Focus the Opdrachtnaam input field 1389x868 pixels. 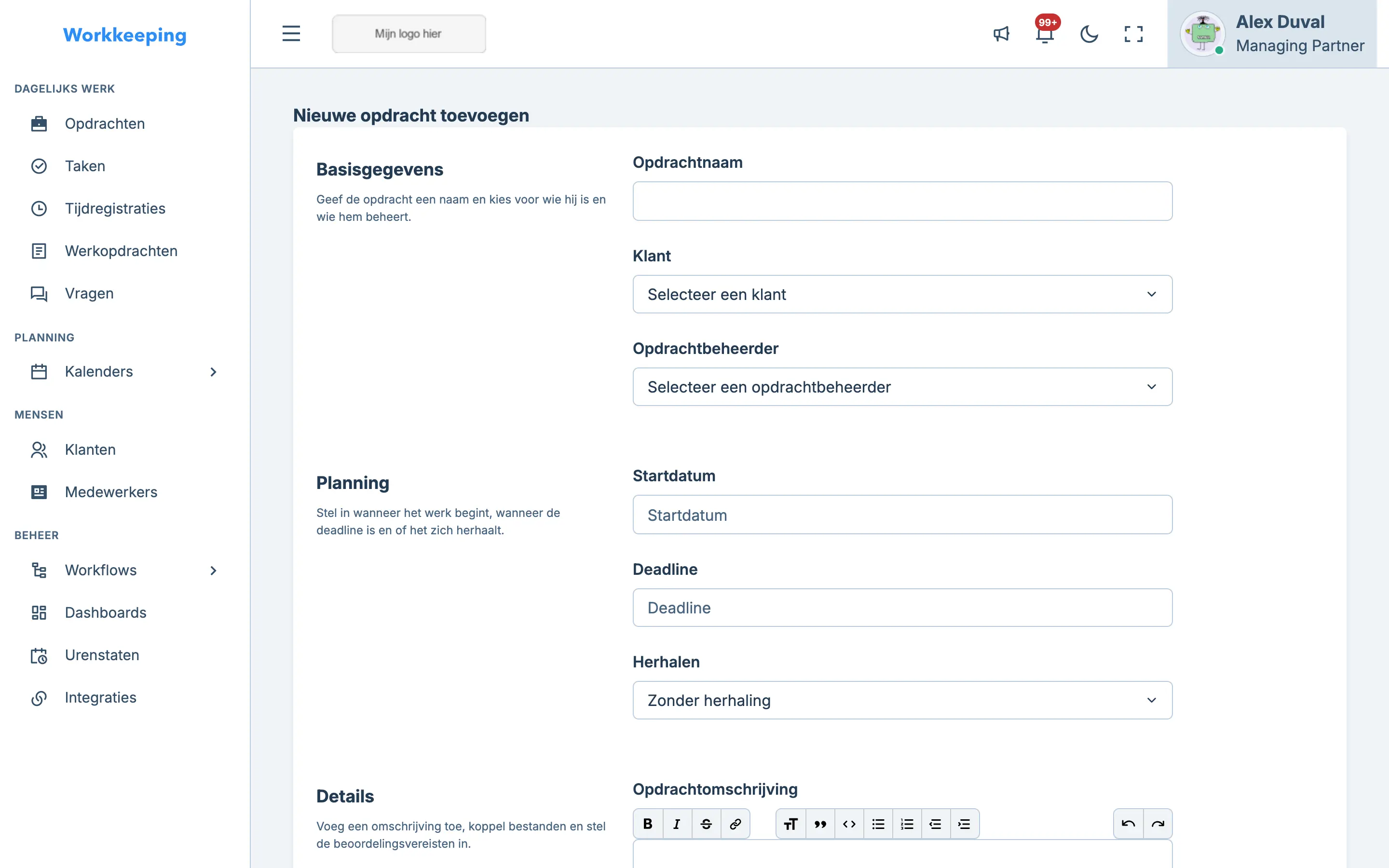[902, 201]
